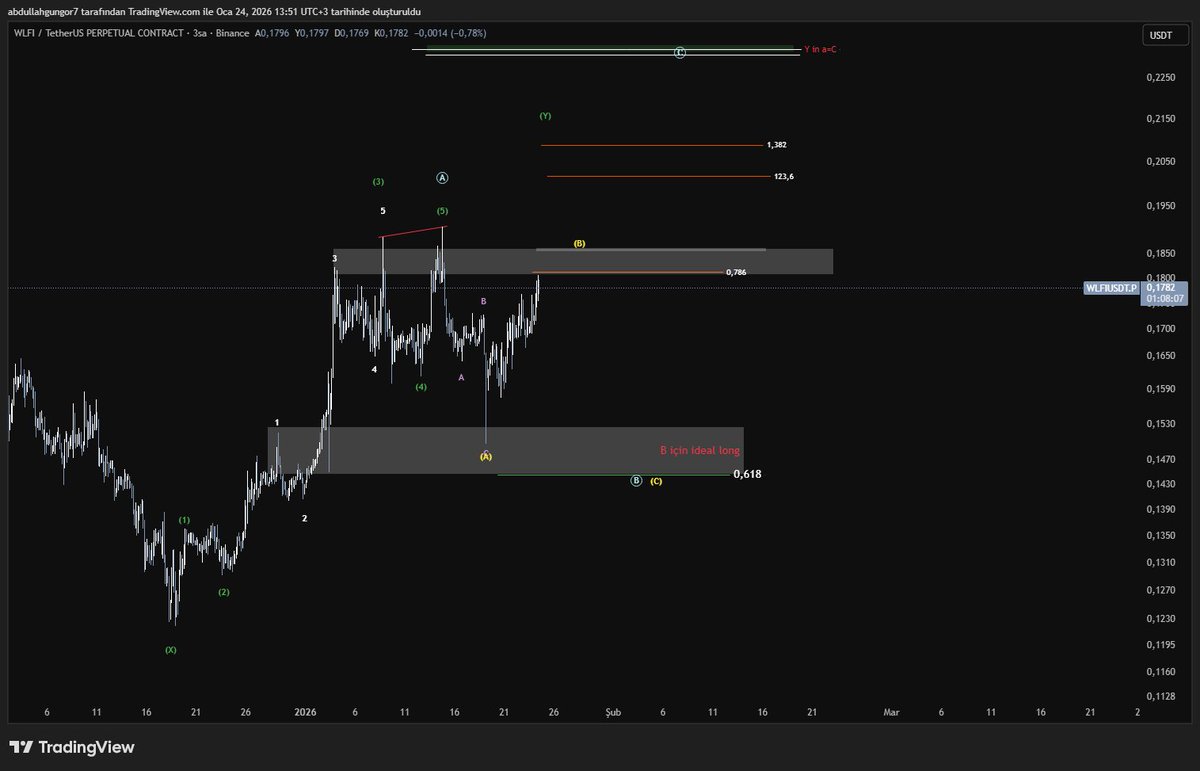Select the 123,6 Fibonacci level label
Image resolution: width=1200 pixels, height=771 pixels.
coord(784,177)
